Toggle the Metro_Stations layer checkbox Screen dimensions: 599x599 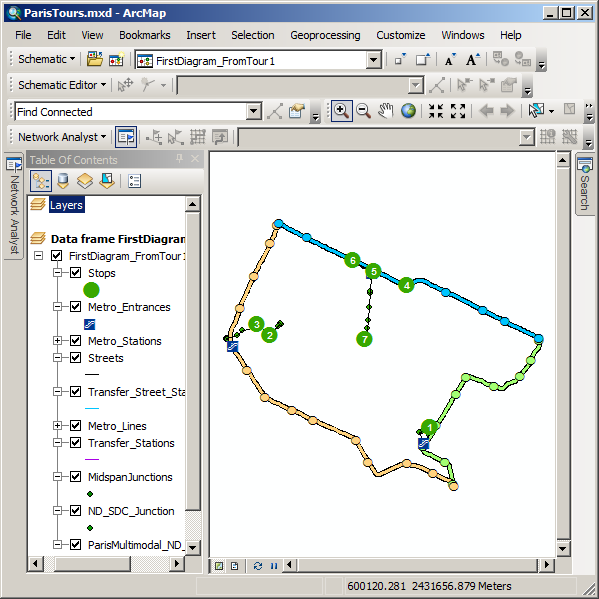[76, 341]
